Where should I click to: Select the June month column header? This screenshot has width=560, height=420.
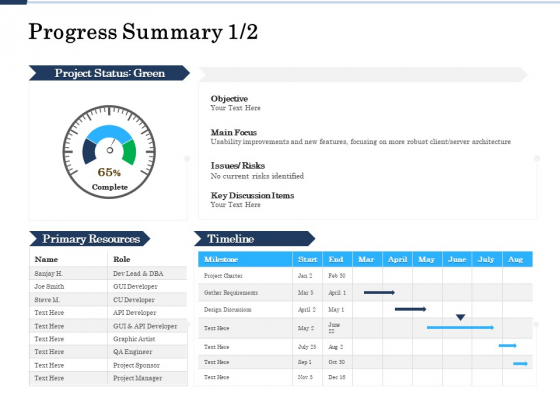click(x=457, y=259)
